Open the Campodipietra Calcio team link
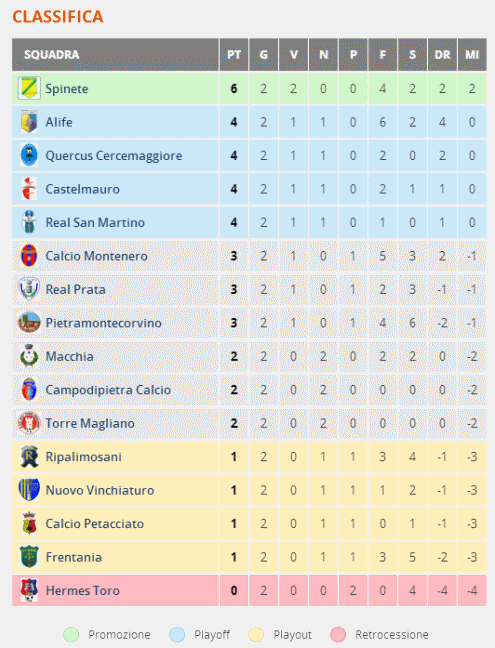This screenshot has height=648, width=495. (108, 390)
